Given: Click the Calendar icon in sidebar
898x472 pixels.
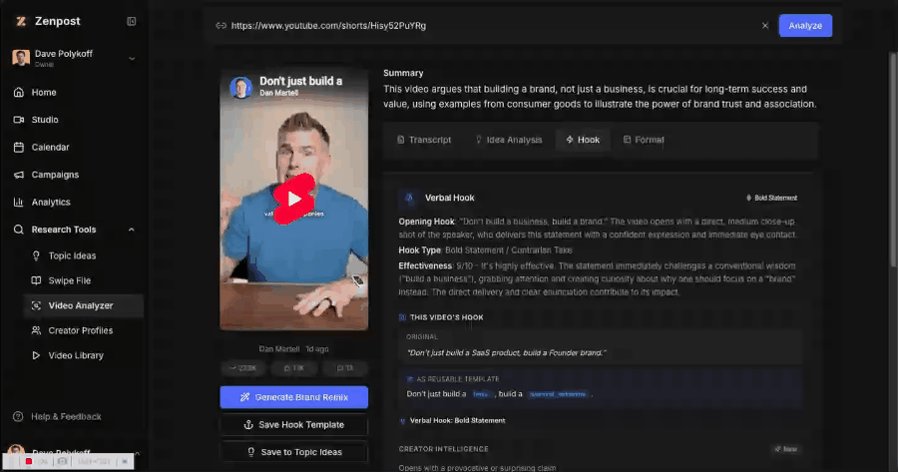Looking at the screenshot, I should (x=18, y=147).
